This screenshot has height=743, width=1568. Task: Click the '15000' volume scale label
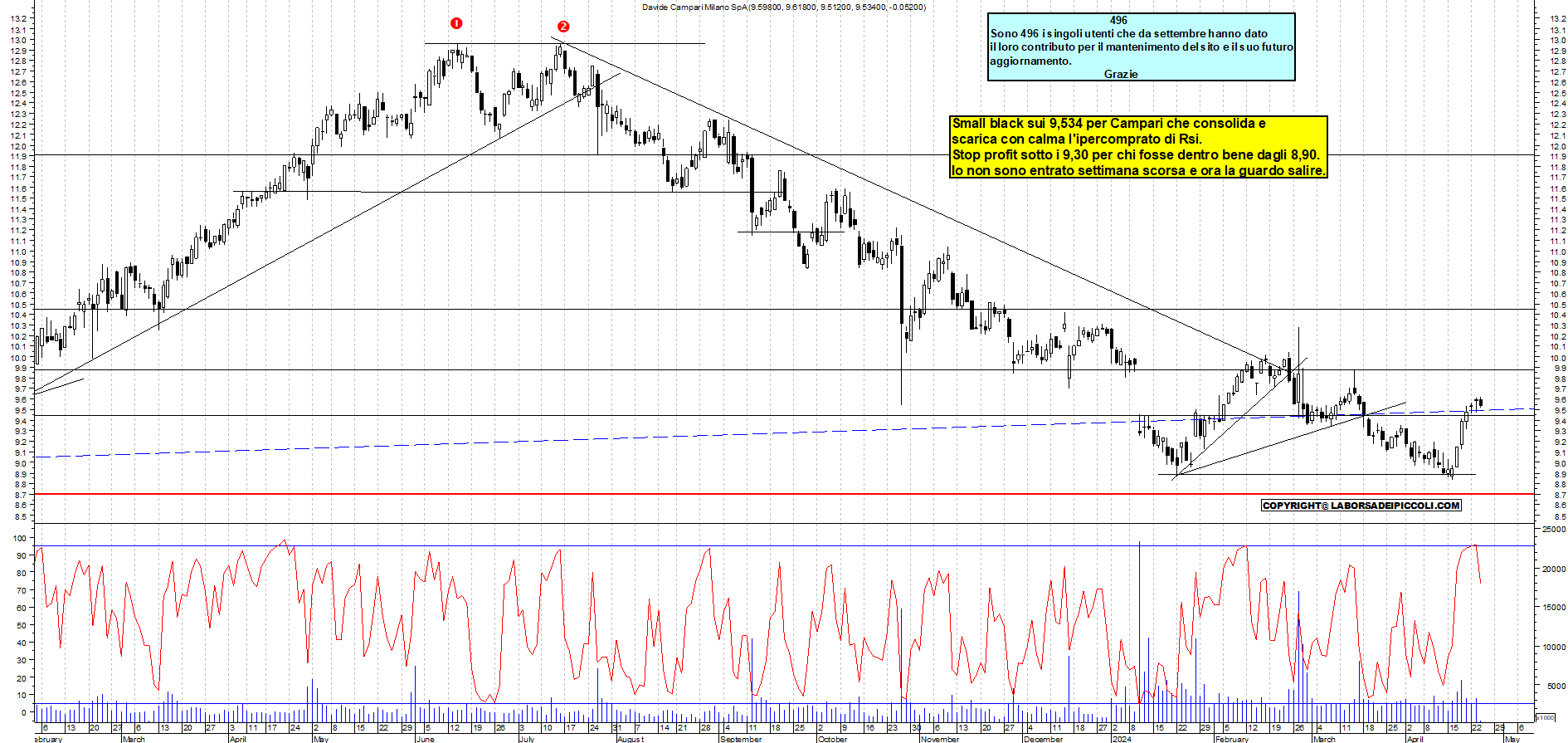1553,608
